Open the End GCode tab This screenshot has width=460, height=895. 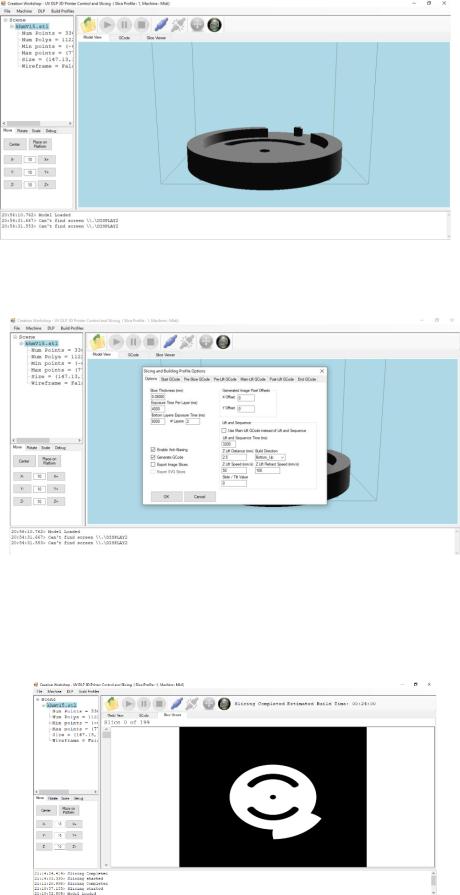[307, 379]
